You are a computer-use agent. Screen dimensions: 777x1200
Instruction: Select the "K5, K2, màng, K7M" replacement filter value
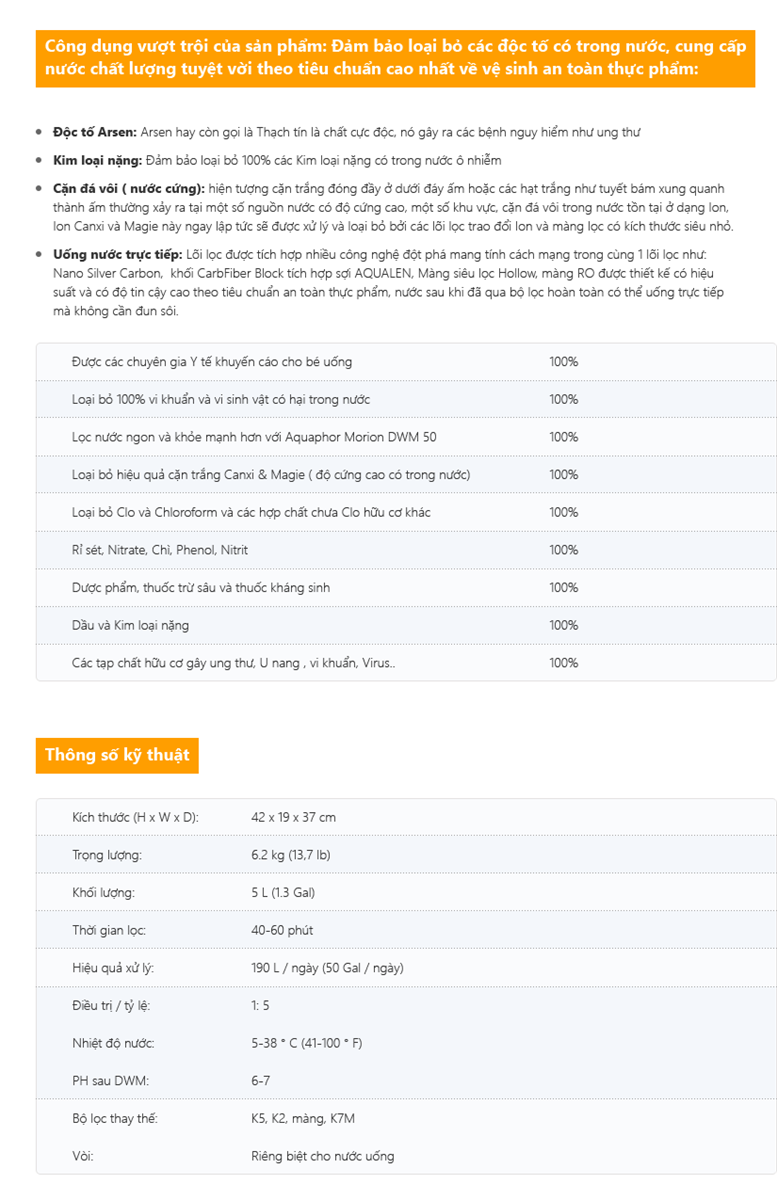(x=303, y=1118)
